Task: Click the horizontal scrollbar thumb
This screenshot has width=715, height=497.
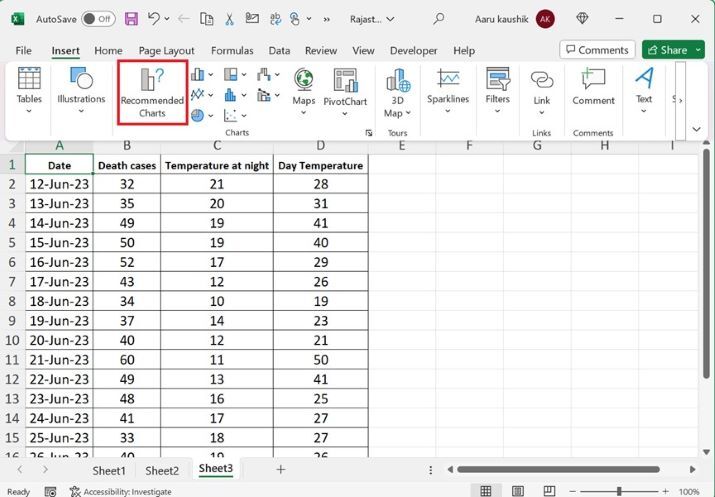Action: pos(558,469)
